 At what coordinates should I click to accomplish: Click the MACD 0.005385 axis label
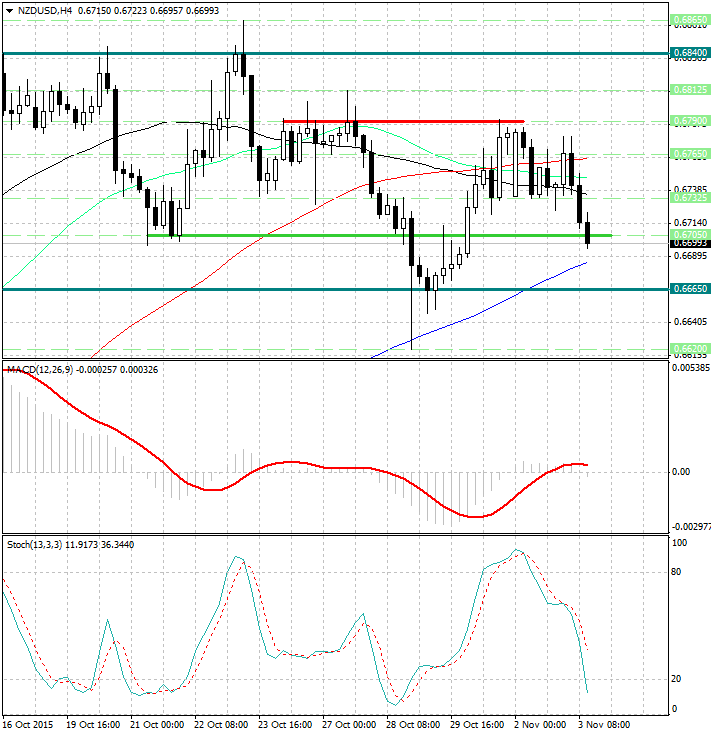pyautogui.click(x=691, y=368)
